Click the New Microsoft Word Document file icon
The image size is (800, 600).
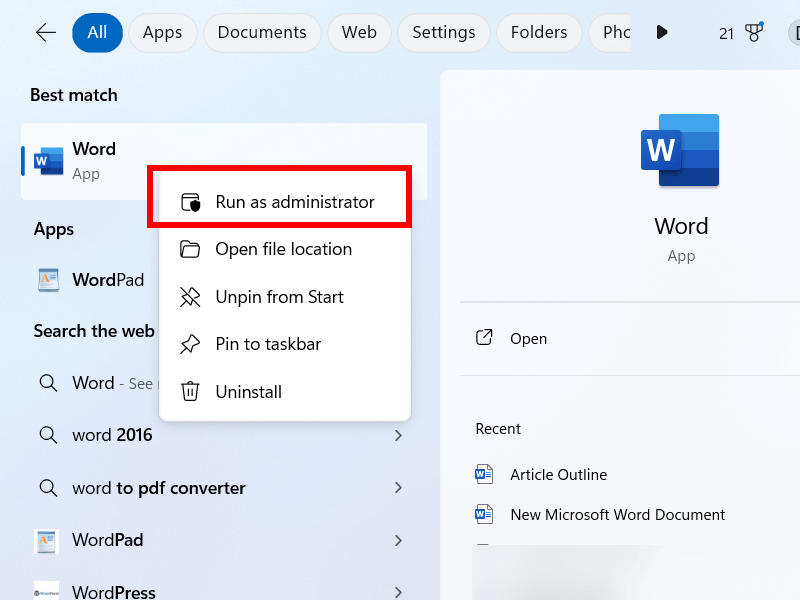click(484, 515)
